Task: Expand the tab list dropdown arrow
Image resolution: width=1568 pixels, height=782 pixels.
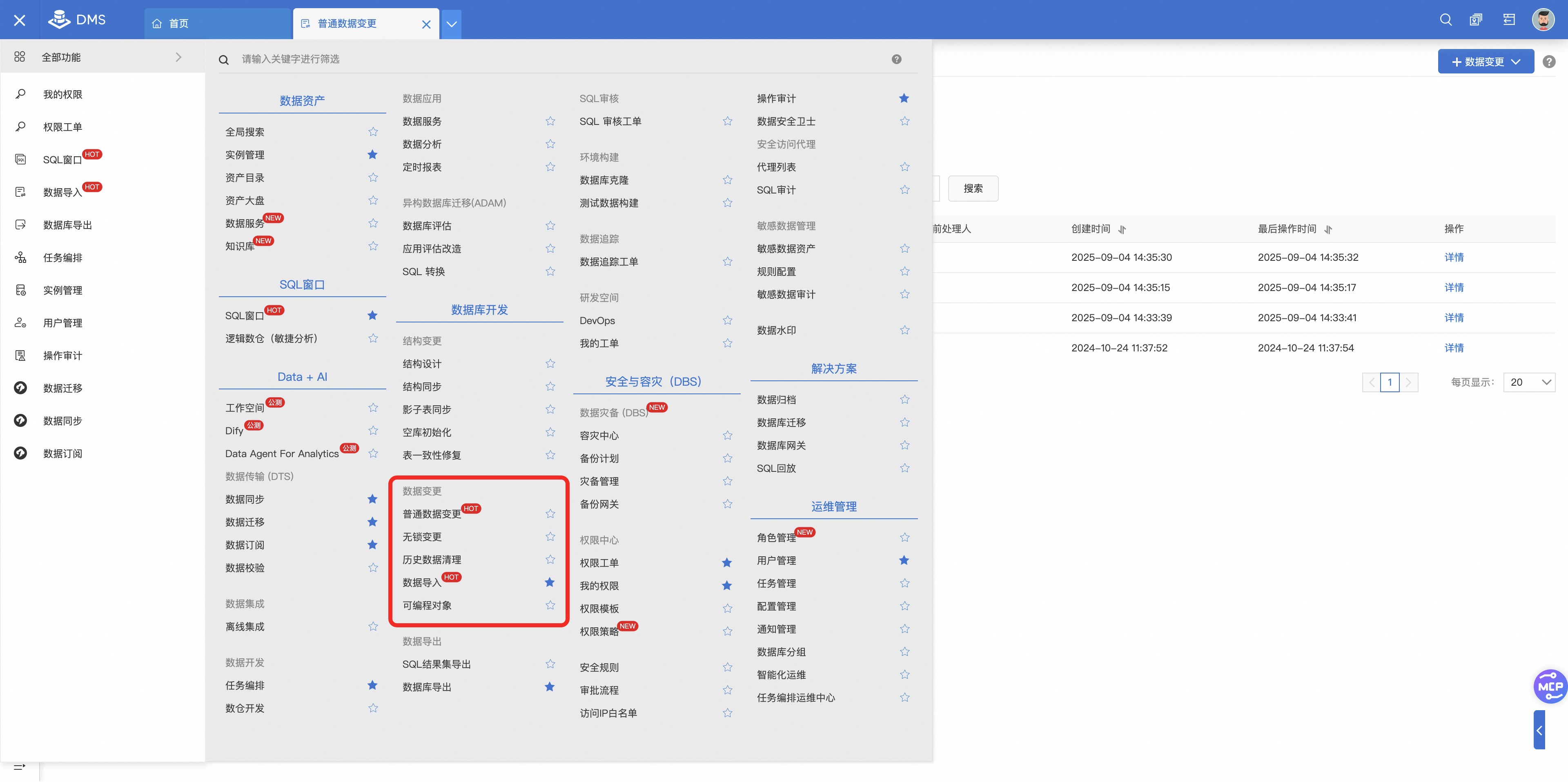Action: pyautogui.click(x=451, y=24)
